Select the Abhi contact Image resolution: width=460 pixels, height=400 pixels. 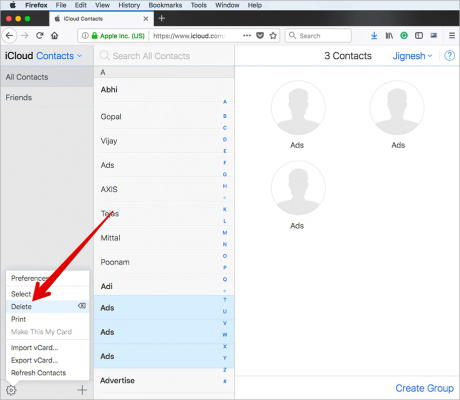164,90
